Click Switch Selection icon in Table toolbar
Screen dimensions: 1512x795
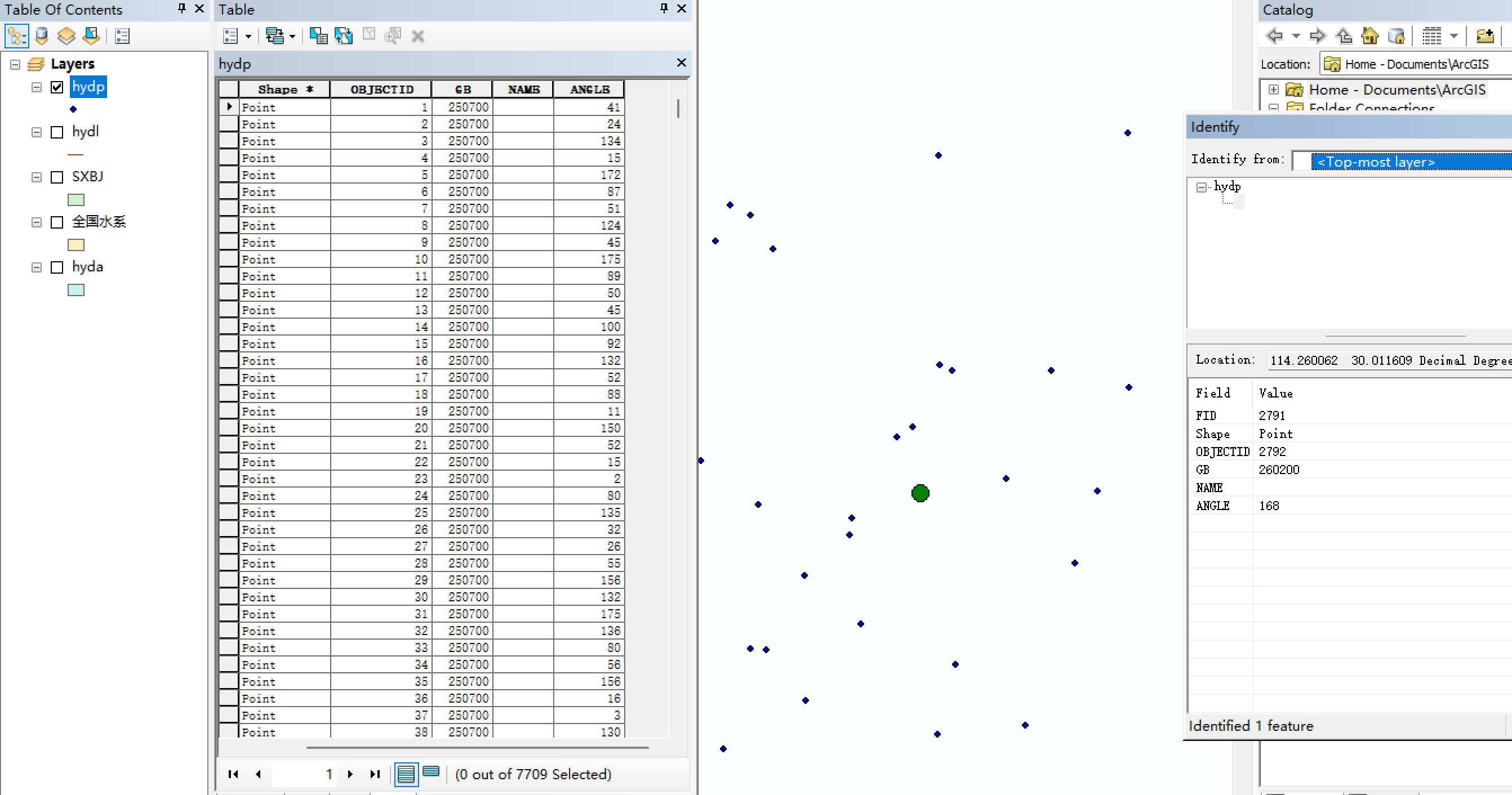[344, 36]
